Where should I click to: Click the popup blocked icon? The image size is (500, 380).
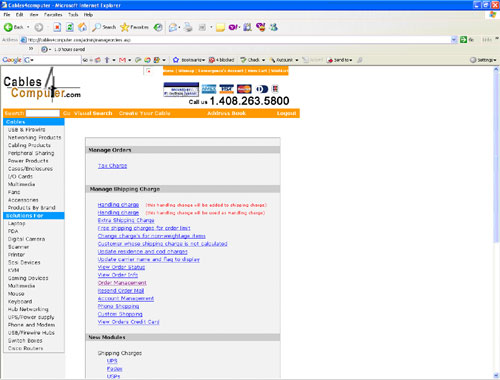point(211,60)
